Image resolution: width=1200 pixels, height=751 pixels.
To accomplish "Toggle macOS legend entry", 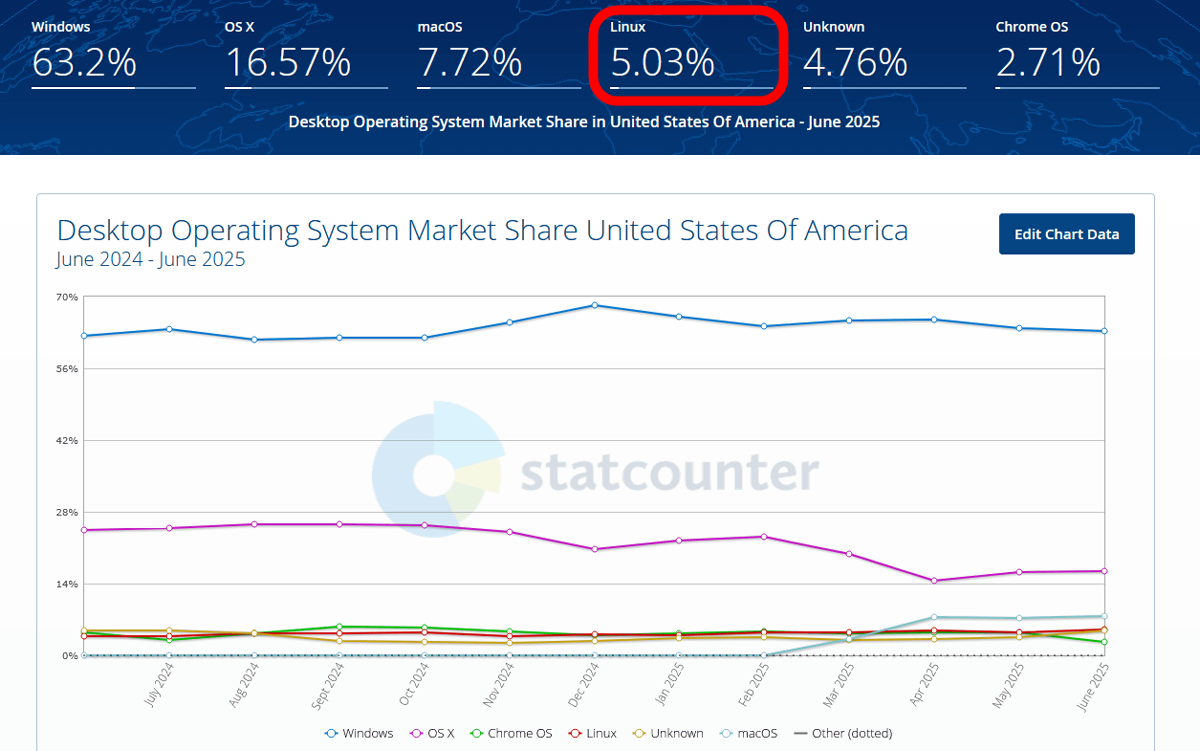I will (748, 733).
